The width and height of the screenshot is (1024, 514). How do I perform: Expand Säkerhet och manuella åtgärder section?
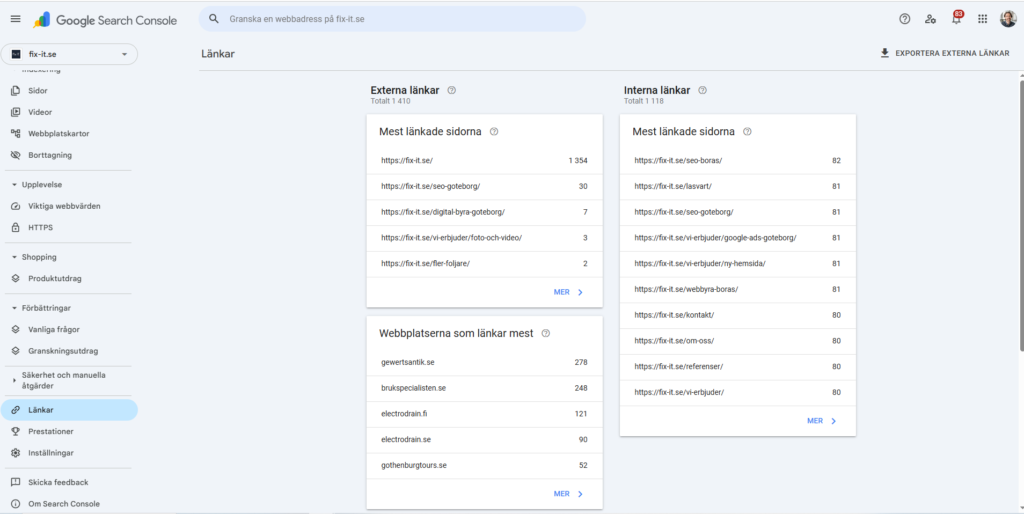(14, 380)
